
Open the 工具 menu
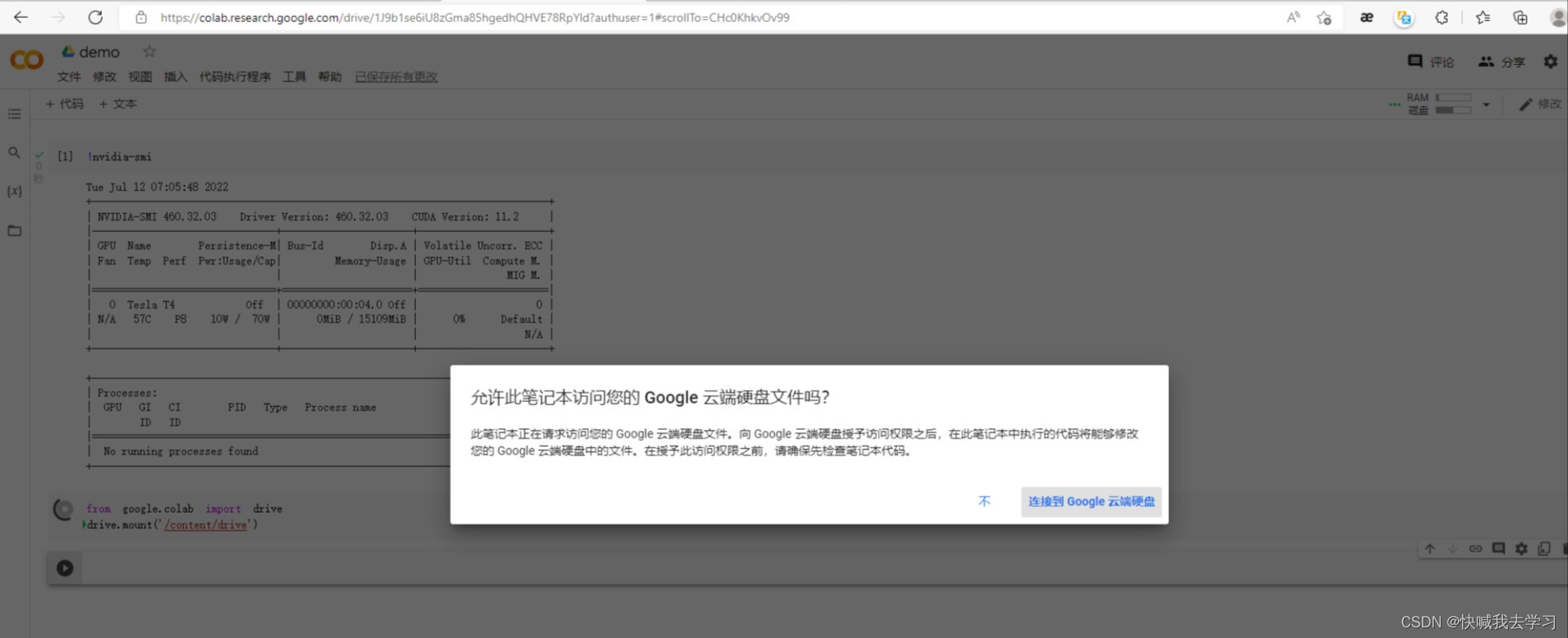click(x=294, y=76)
